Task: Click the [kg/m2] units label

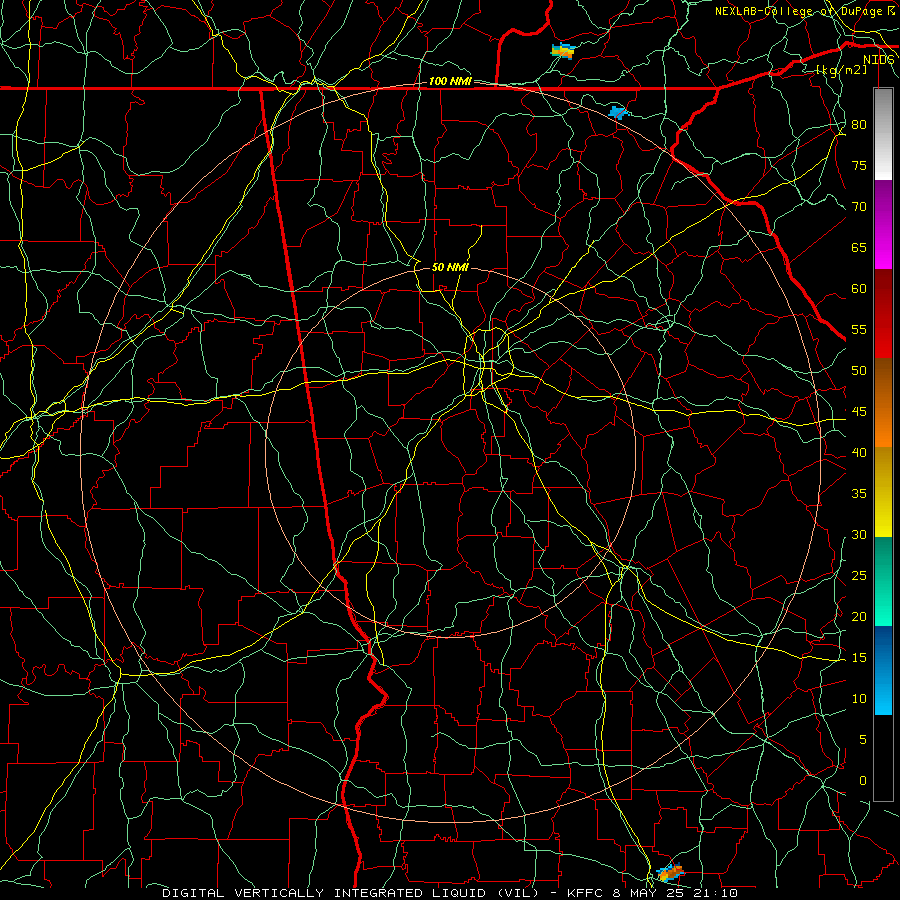Action: coord(841,70)
